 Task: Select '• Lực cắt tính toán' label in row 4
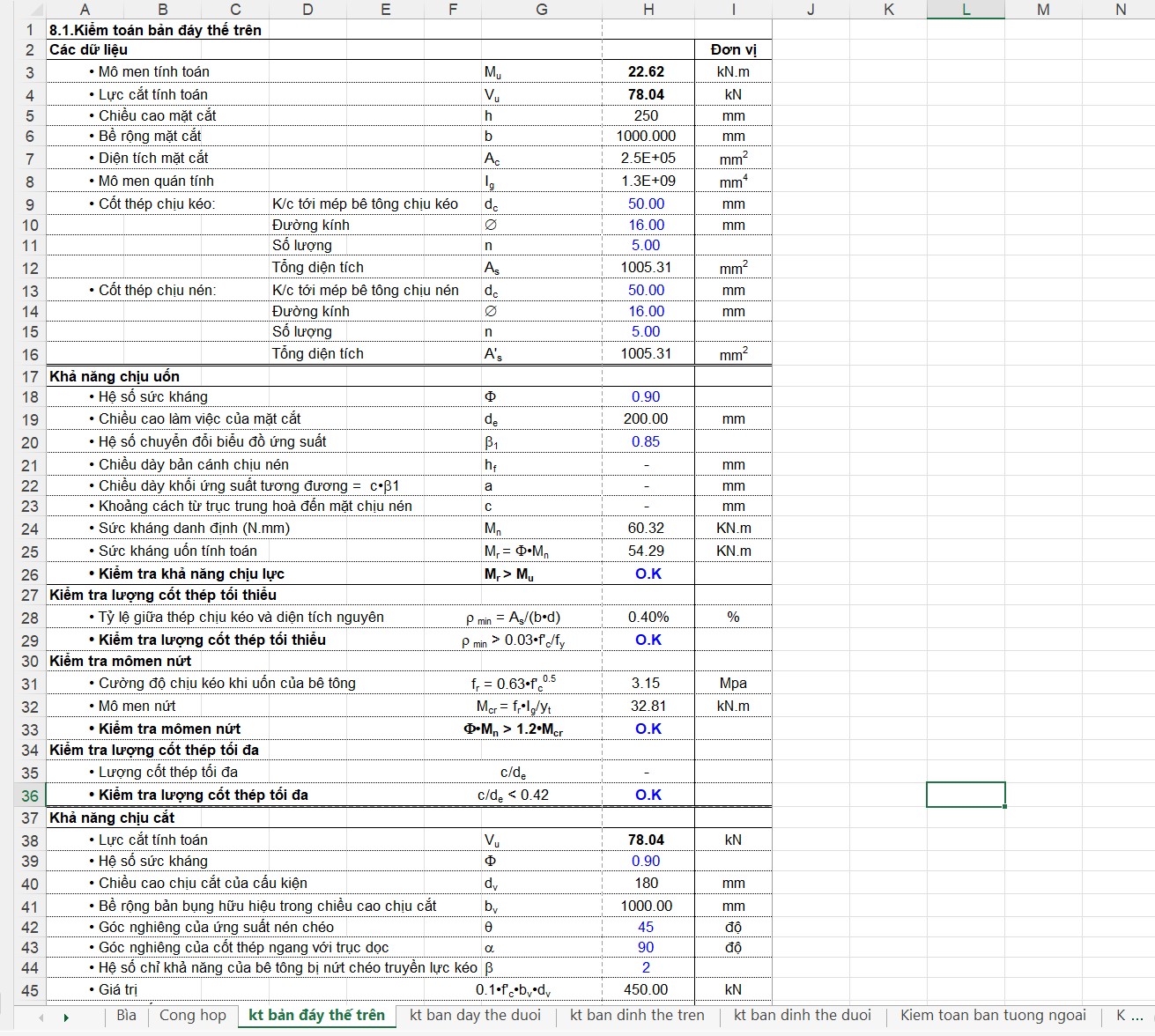pyautogui.click(x=148, y=94)
